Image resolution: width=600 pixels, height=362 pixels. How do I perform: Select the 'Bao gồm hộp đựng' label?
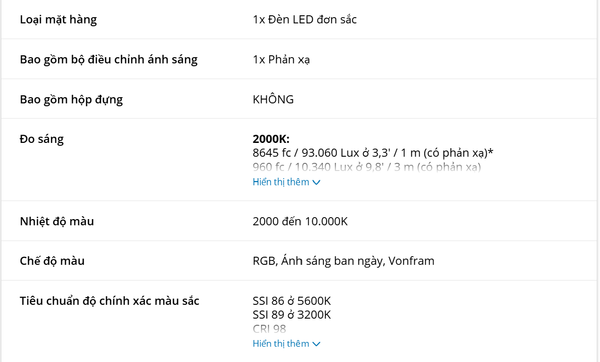71,99
